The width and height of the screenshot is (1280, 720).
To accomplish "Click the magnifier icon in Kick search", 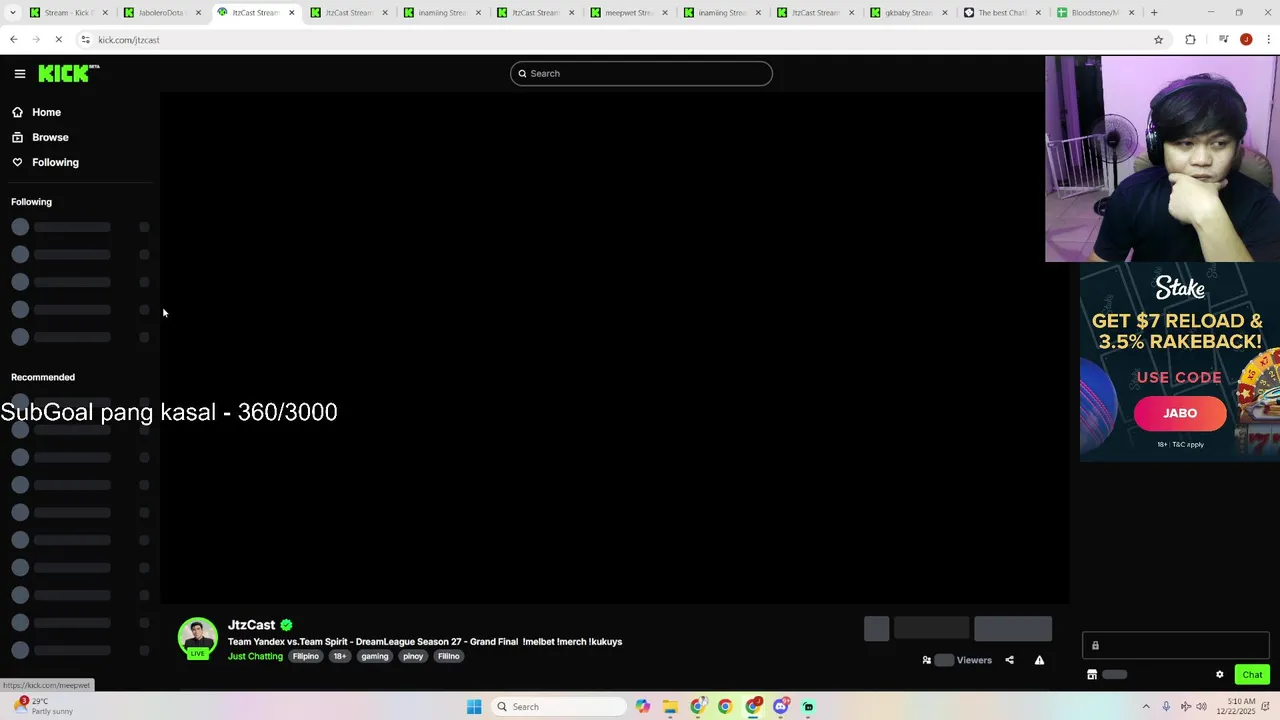I will (522, 73).
